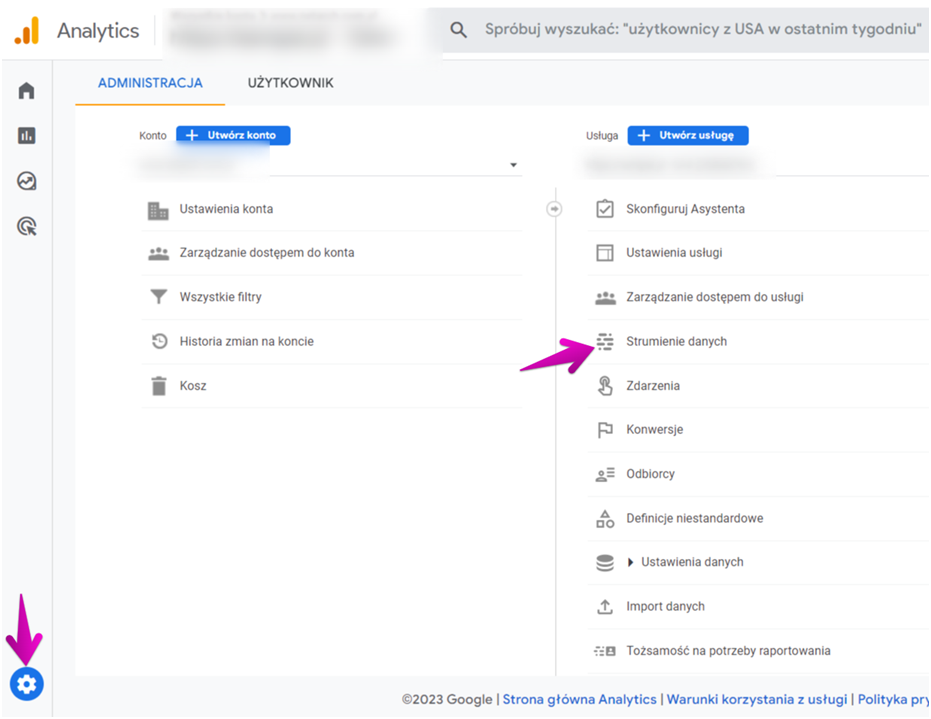931x719 pixels.
Task: Click the Strumienie danych stream icon
Action: coord(604,341)
